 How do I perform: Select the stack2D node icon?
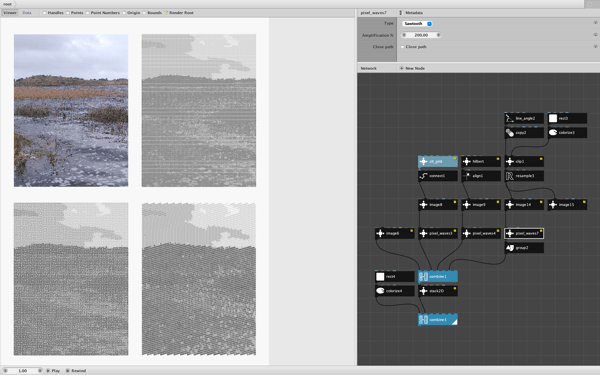click(x=423, y=291)
